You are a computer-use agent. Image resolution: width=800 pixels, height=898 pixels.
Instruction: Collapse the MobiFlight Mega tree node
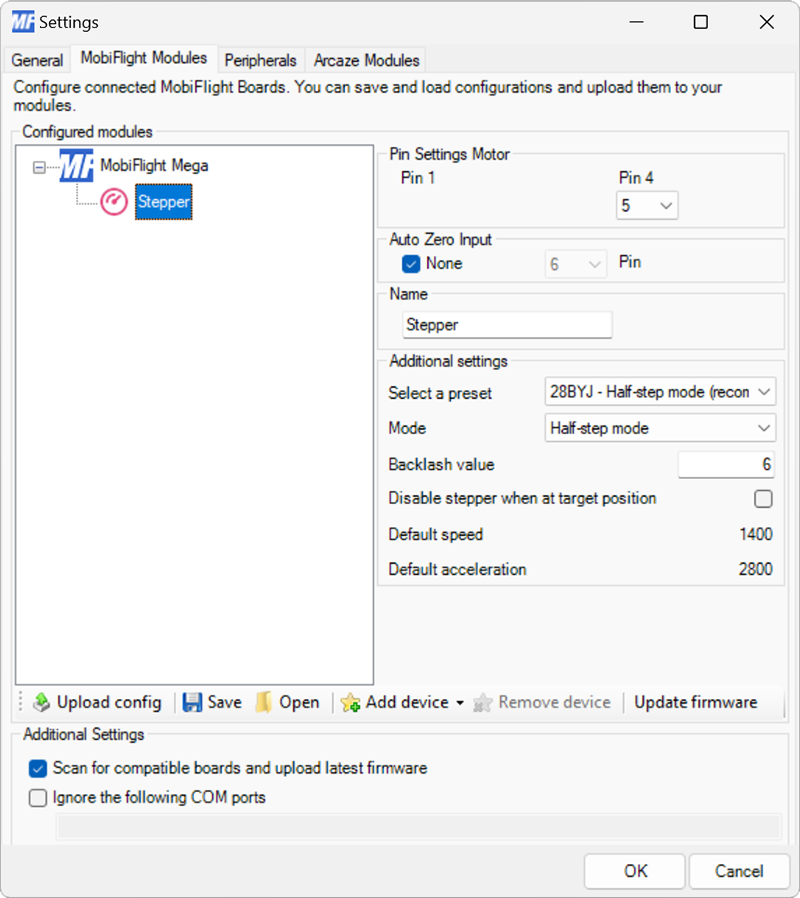pos(37,165)
